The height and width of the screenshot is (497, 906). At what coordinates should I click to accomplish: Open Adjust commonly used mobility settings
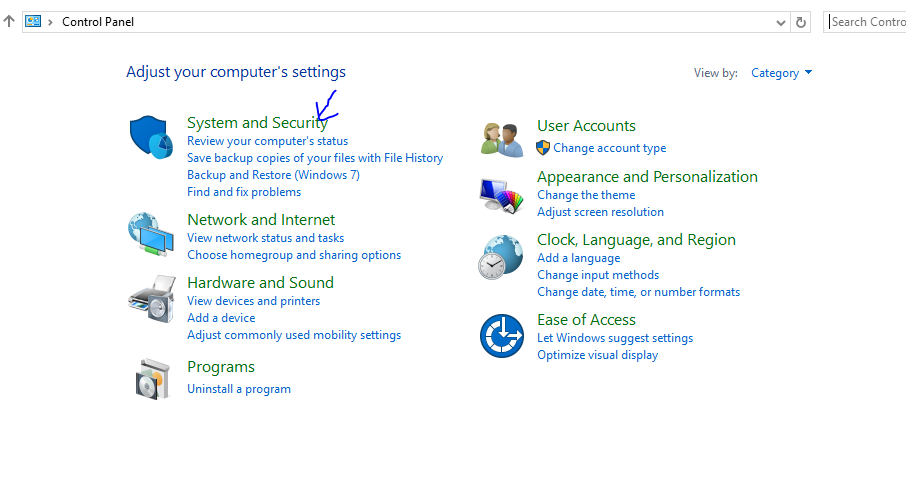294,335
